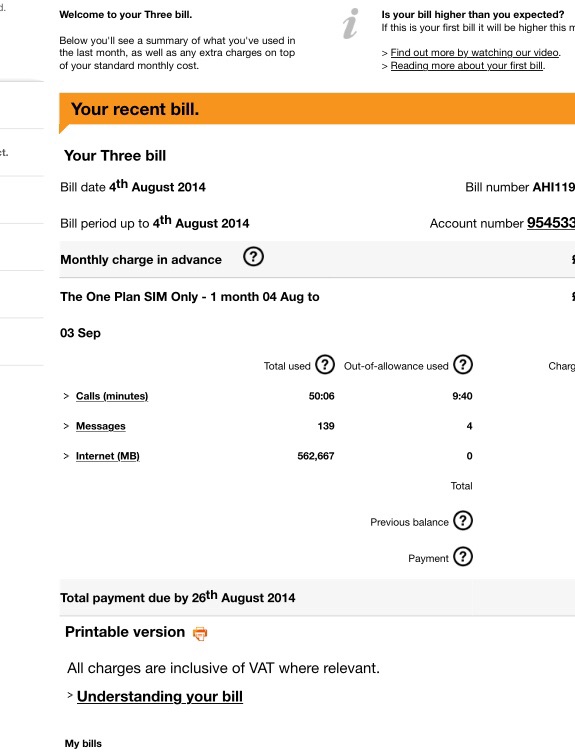Expand the Calls (minutes) row arrow
This screenshot has height=756, width=575.
tap(66, 396)
